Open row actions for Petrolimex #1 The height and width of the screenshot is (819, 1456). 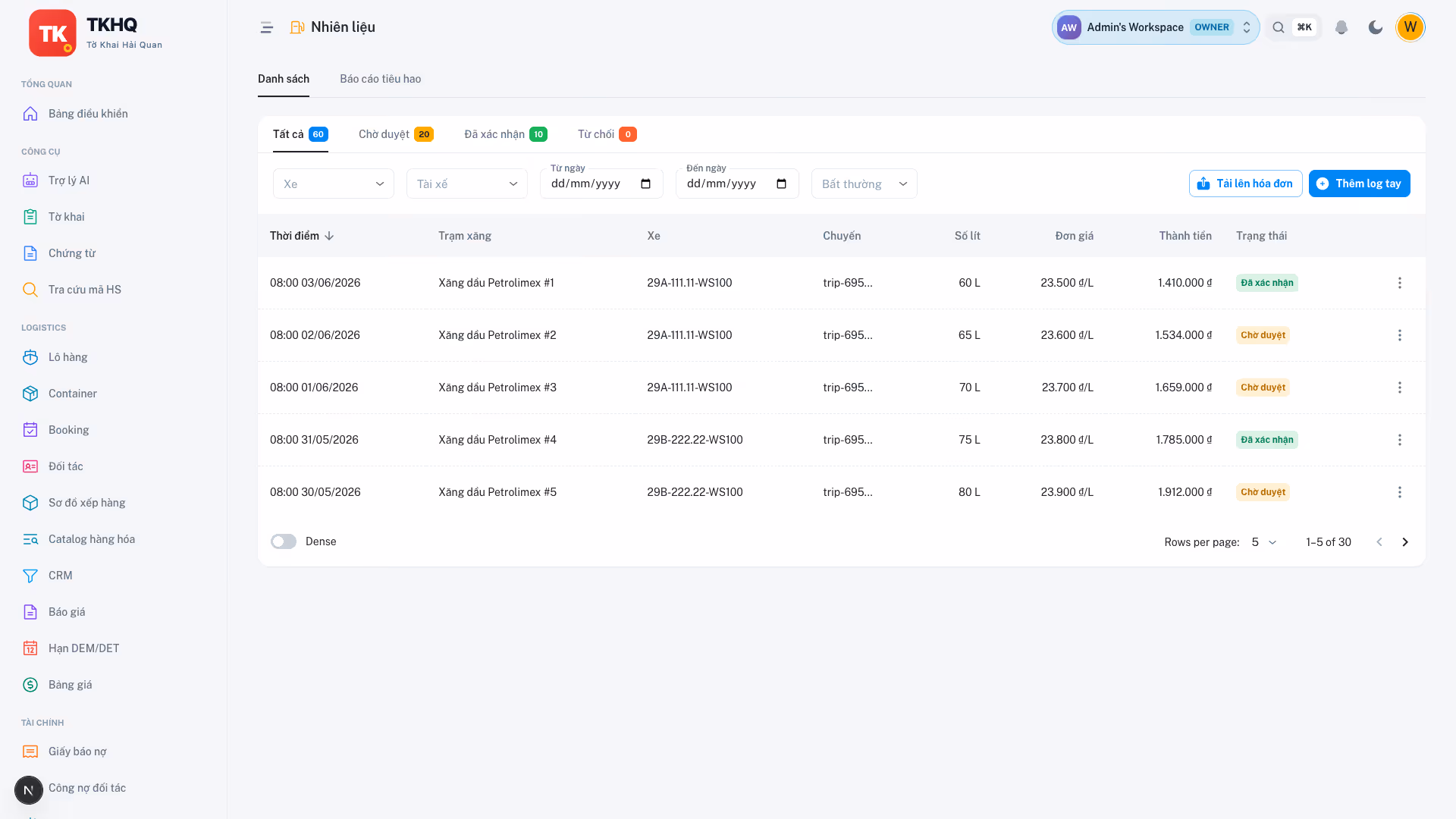[1400, 283]
